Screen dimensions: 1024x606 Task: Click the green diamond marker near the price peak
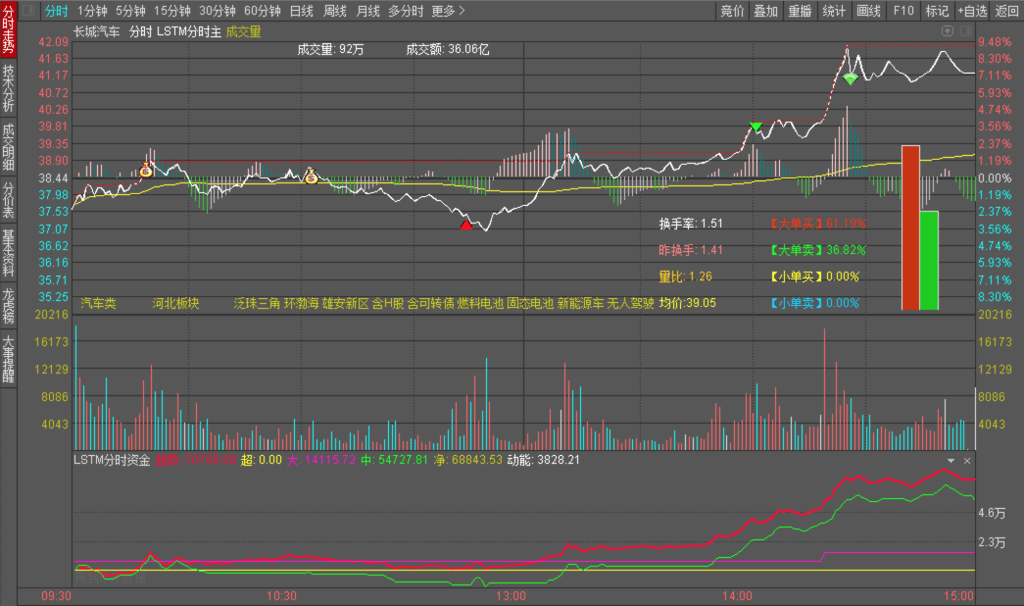point(849,78)
